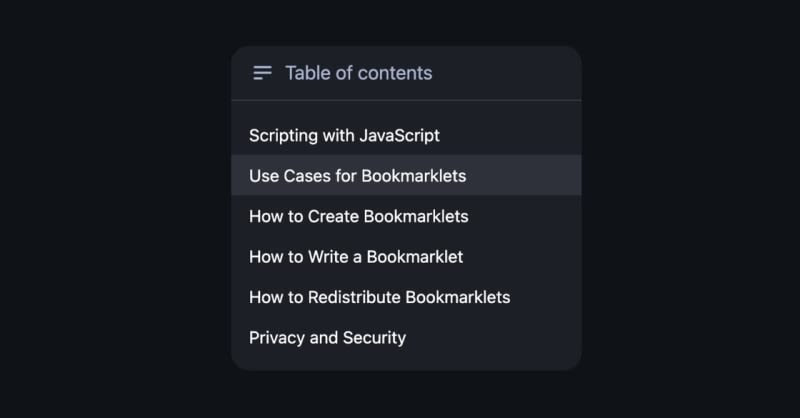Collapse the Table of contents panel header
Image resolution: width=800 pixels, height=418 pixels.
click(x=405, y=73)
